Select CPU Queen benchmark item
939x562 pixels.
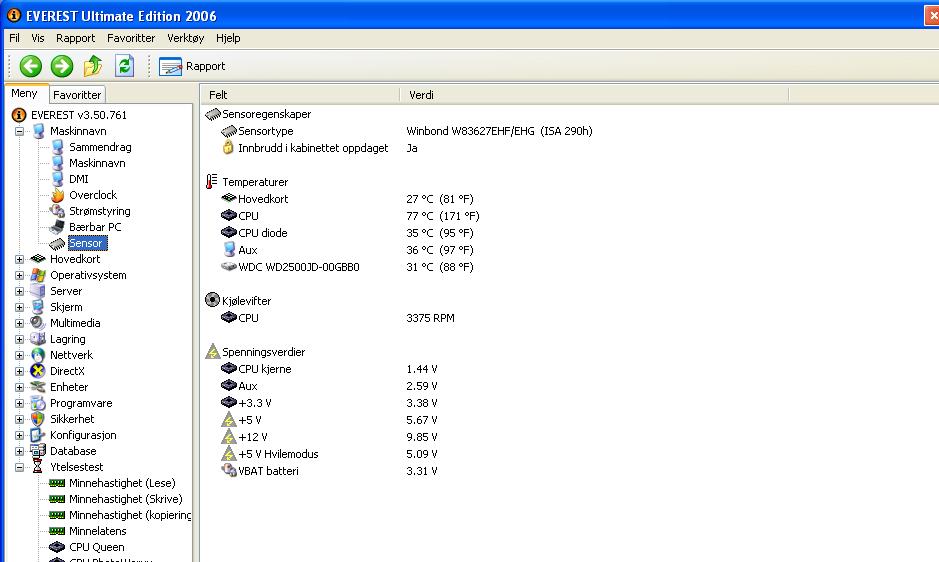(x=96, y=547)
